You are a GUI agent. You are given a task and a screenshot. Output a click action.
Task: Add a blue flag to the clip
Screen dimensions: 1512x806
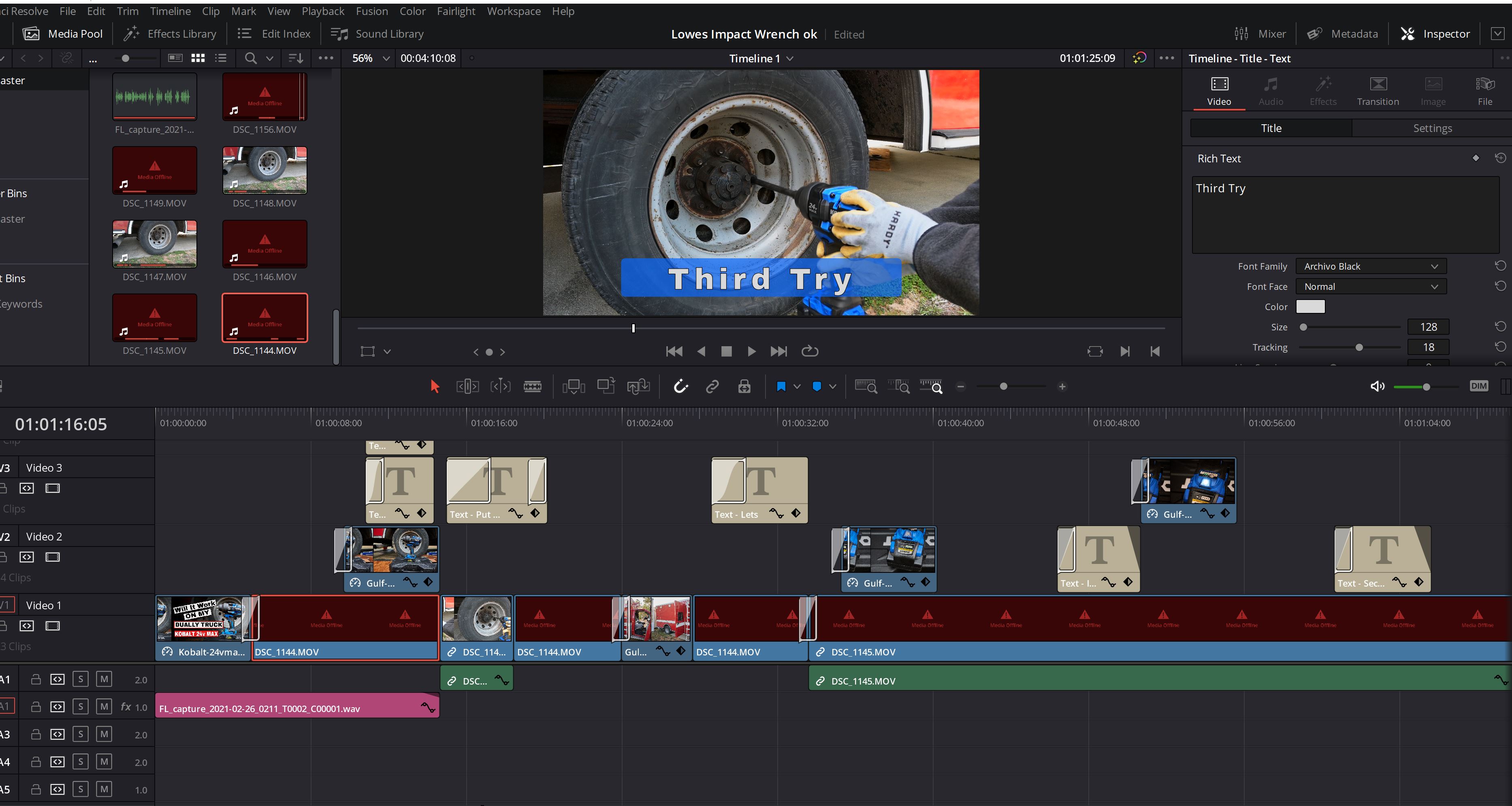click(781, 387)
